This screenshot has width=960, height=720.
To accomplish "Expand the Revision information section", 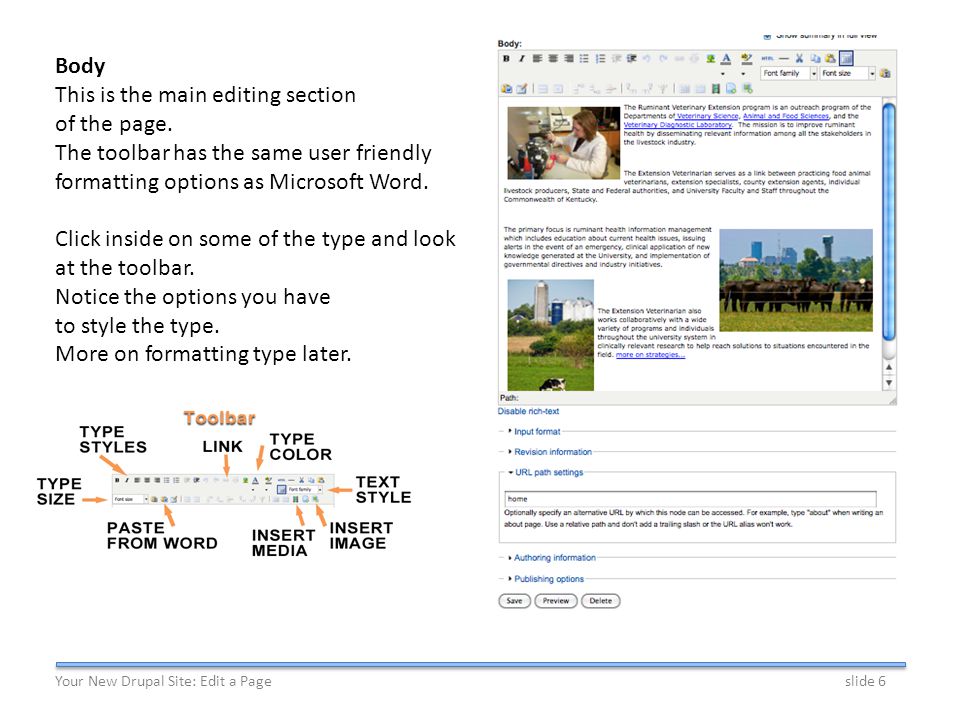I will click(x=553, y=452).
